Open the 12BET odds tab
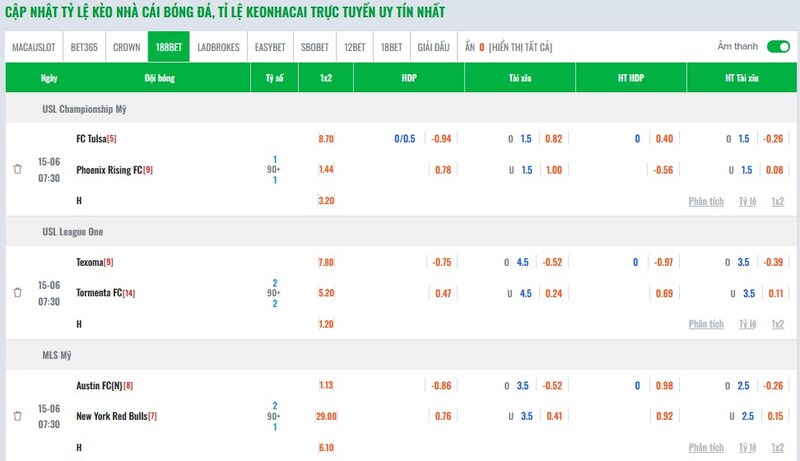This screenshot has height=461, width=800. coord(355,47)
